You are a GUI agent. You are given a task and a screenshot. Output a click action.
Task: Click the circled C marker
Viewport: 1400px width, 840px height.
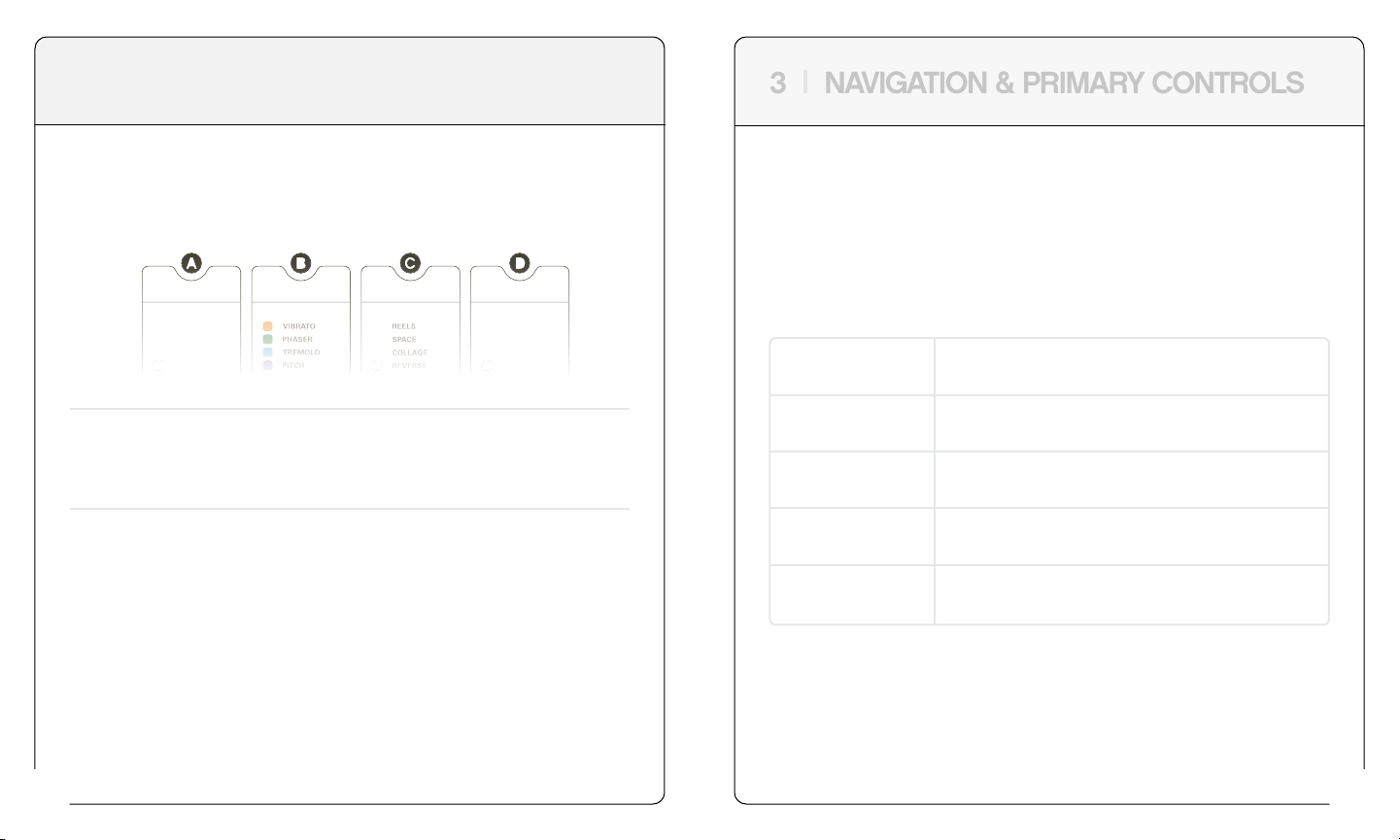tap(410, 263)
